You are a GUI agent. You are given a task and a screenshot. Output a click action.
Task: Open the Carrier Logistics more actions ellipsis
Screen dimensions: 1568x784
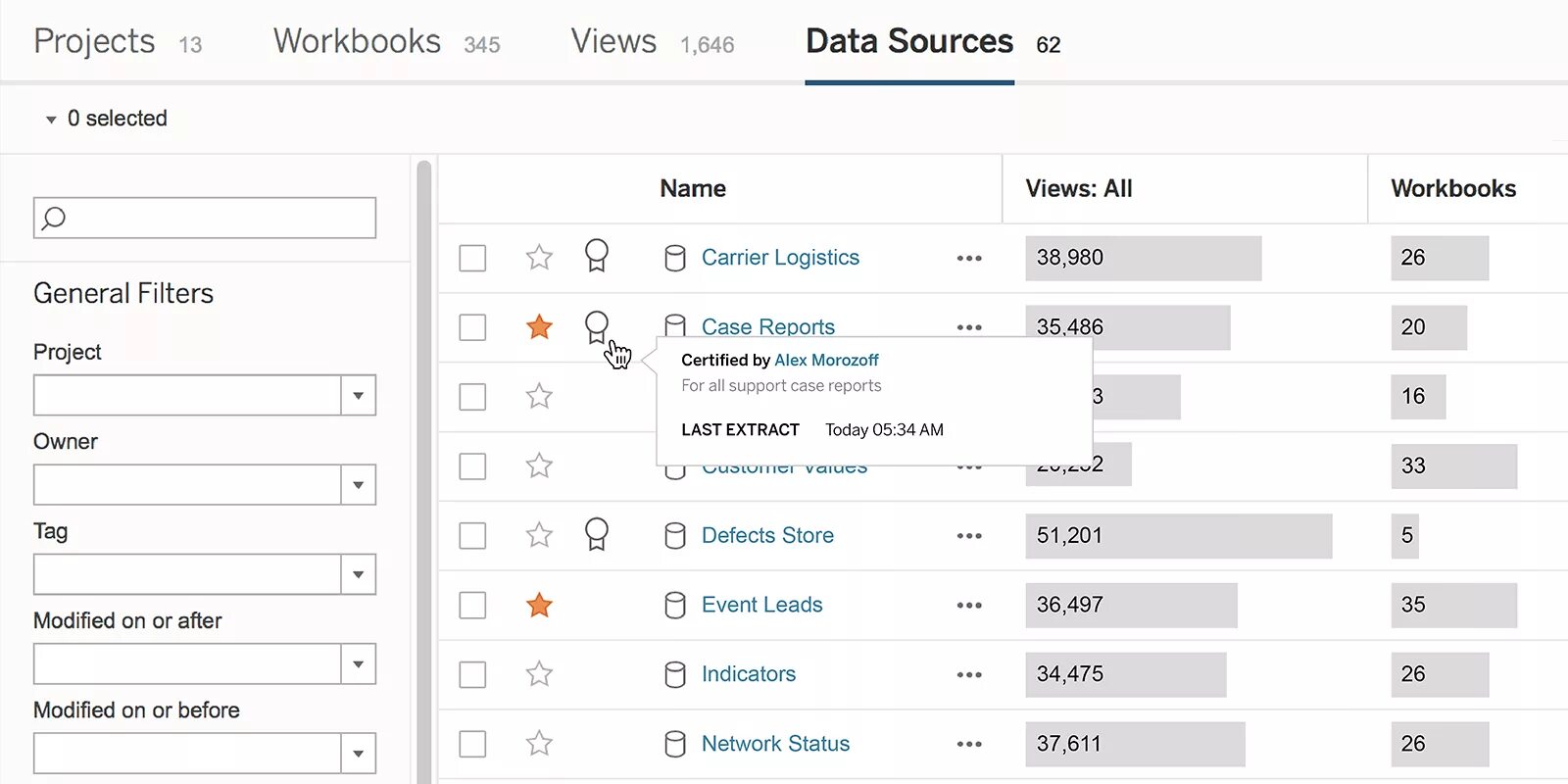(x=969, y=259)
